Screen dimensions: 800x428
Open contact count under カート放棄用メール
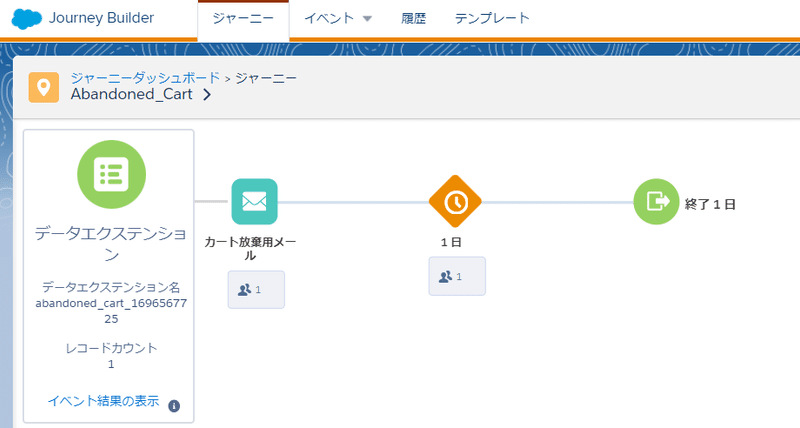[256, 290]
